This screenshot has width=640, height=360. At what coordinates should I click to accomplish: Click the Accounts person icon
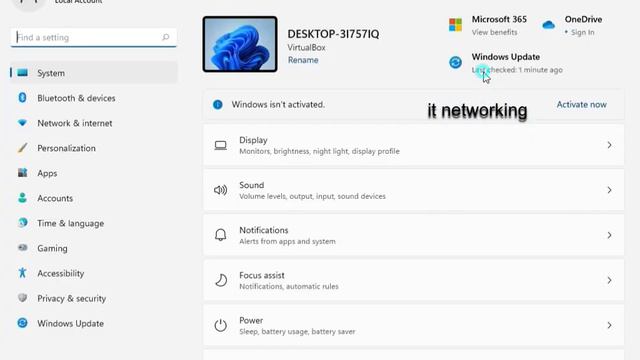coord(22,198)
